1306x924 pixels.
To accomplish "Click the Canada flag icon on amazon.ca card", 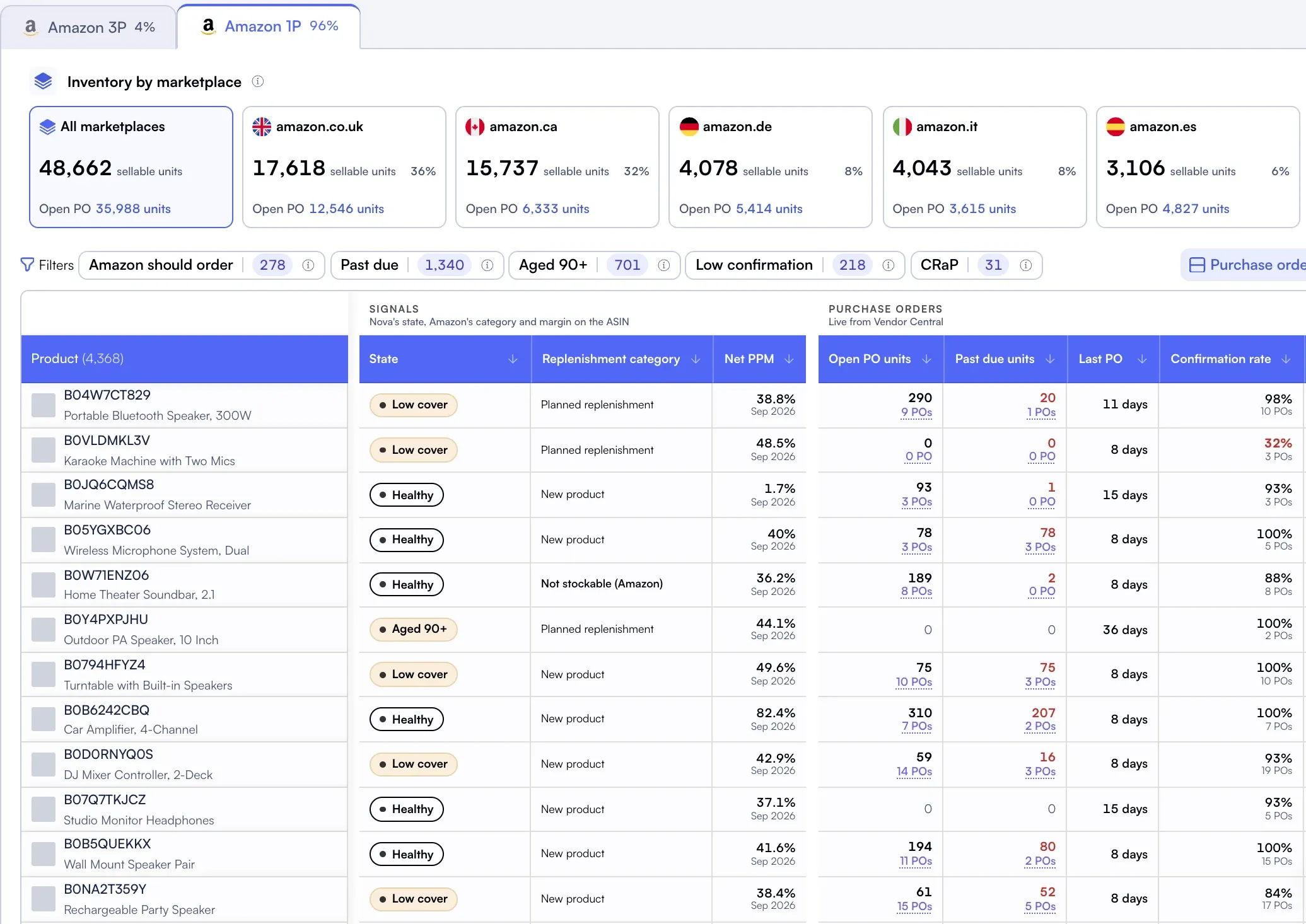I will click(x=475, y=127).
